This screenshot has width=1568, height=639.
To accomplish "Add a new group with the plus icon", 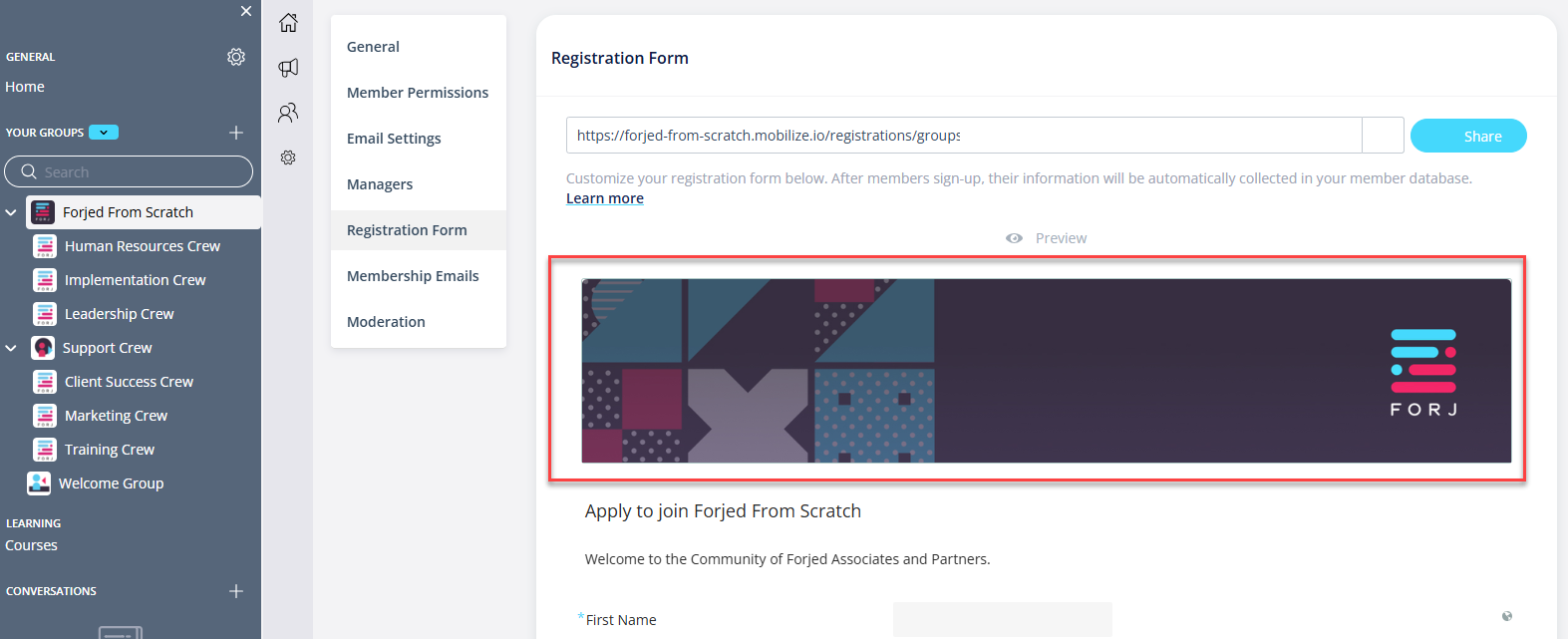I will click(x=236, y=133).
